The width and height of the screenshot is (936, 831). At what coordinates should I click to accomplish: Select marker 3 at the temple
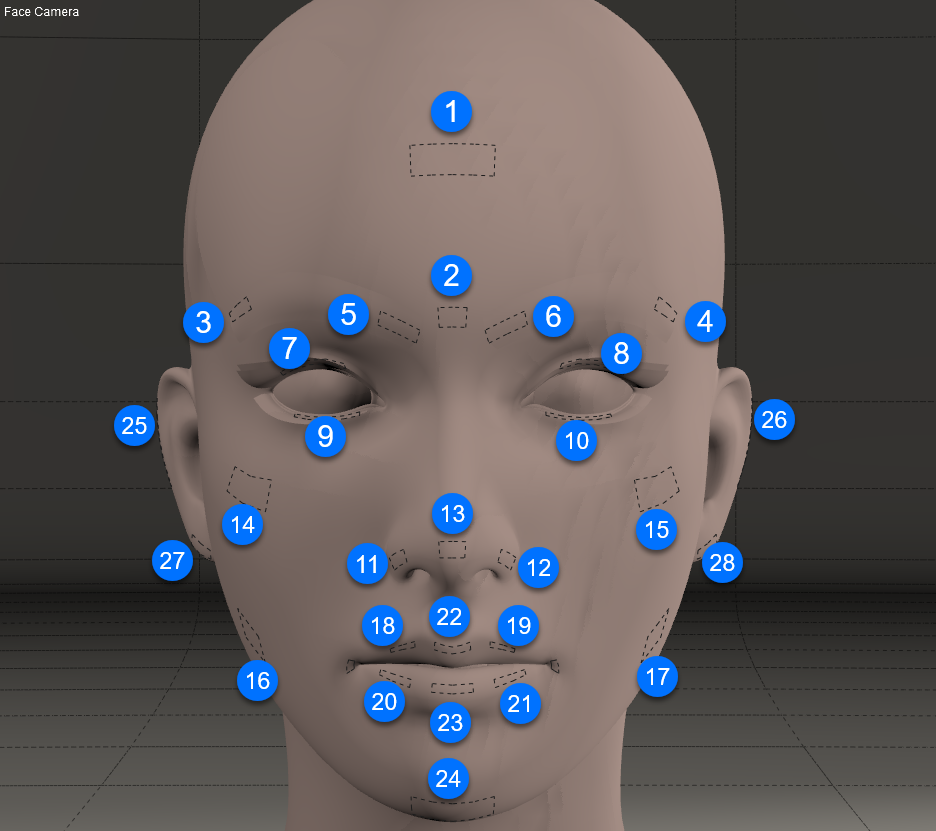[x=203, y=322]
